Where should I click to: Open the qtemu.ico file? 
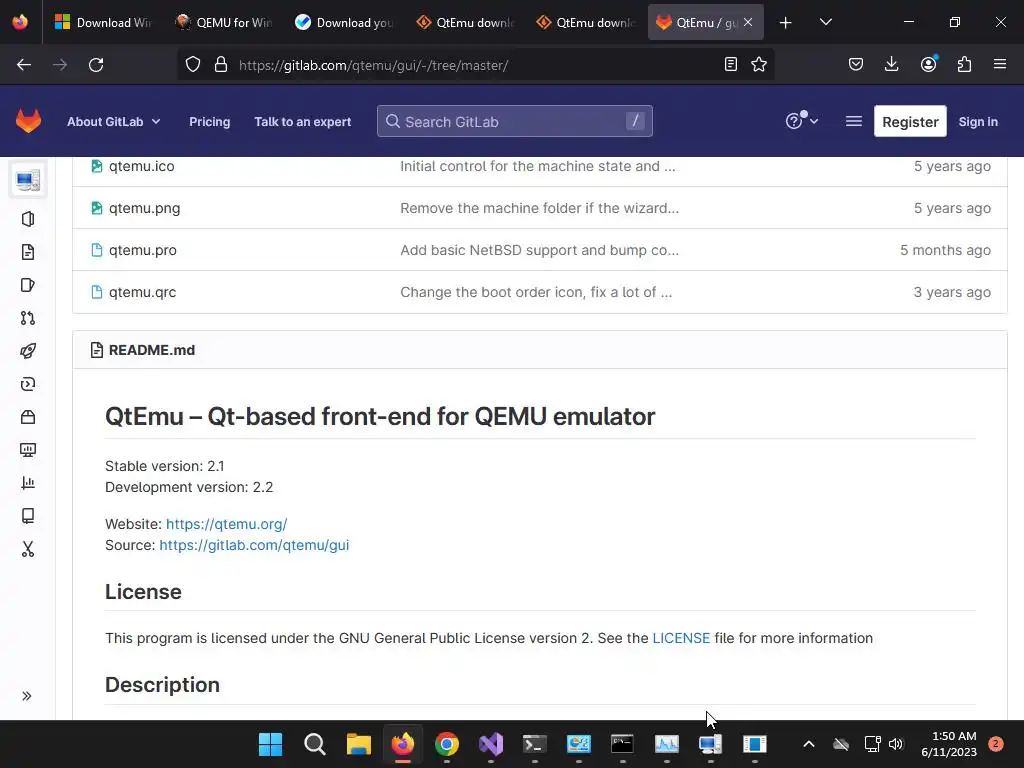click(x=142, y=166)
